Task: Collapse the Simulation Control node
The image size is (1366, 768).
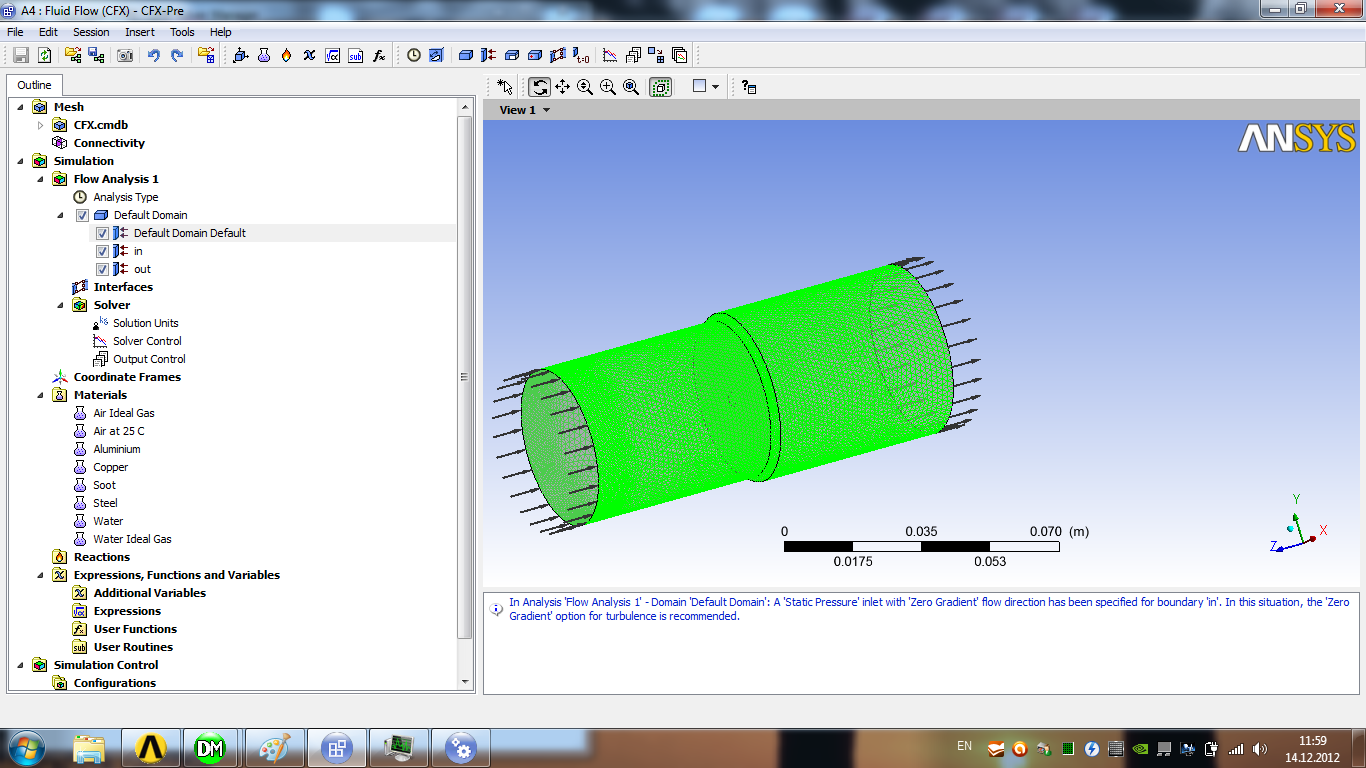Action: coord(21,665)
